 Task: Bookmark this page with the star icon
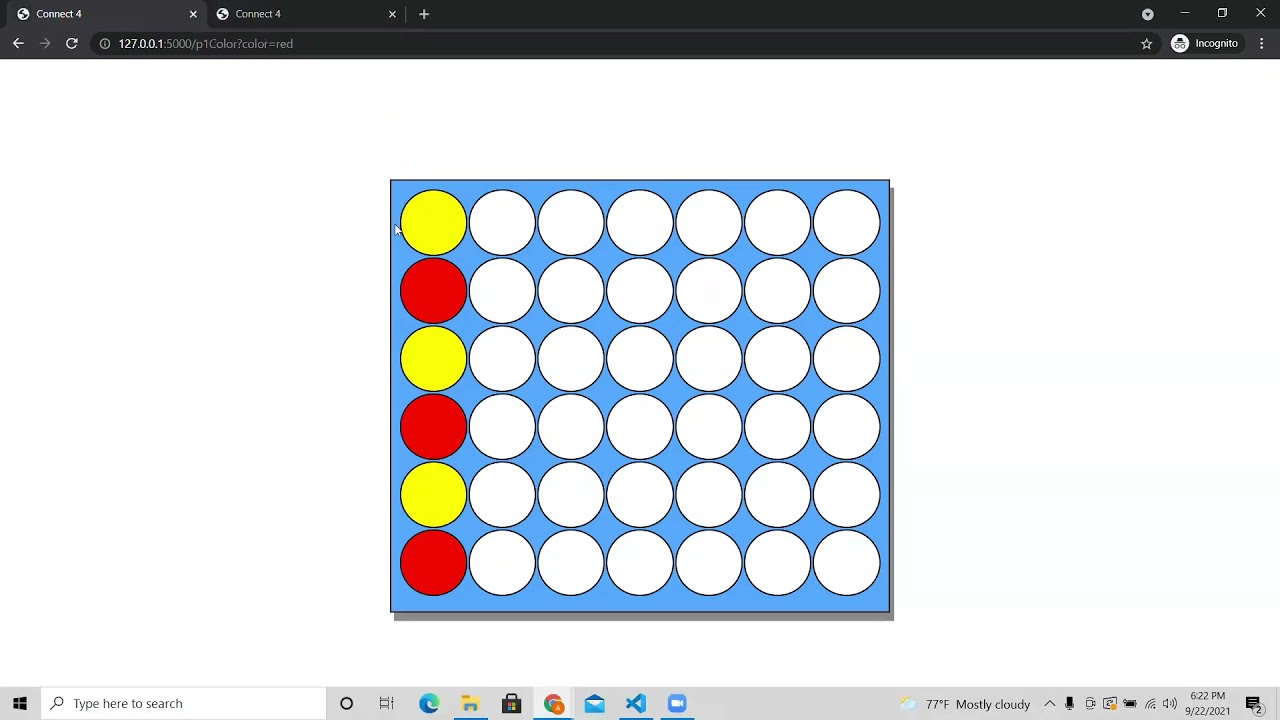click(1147, 43)
